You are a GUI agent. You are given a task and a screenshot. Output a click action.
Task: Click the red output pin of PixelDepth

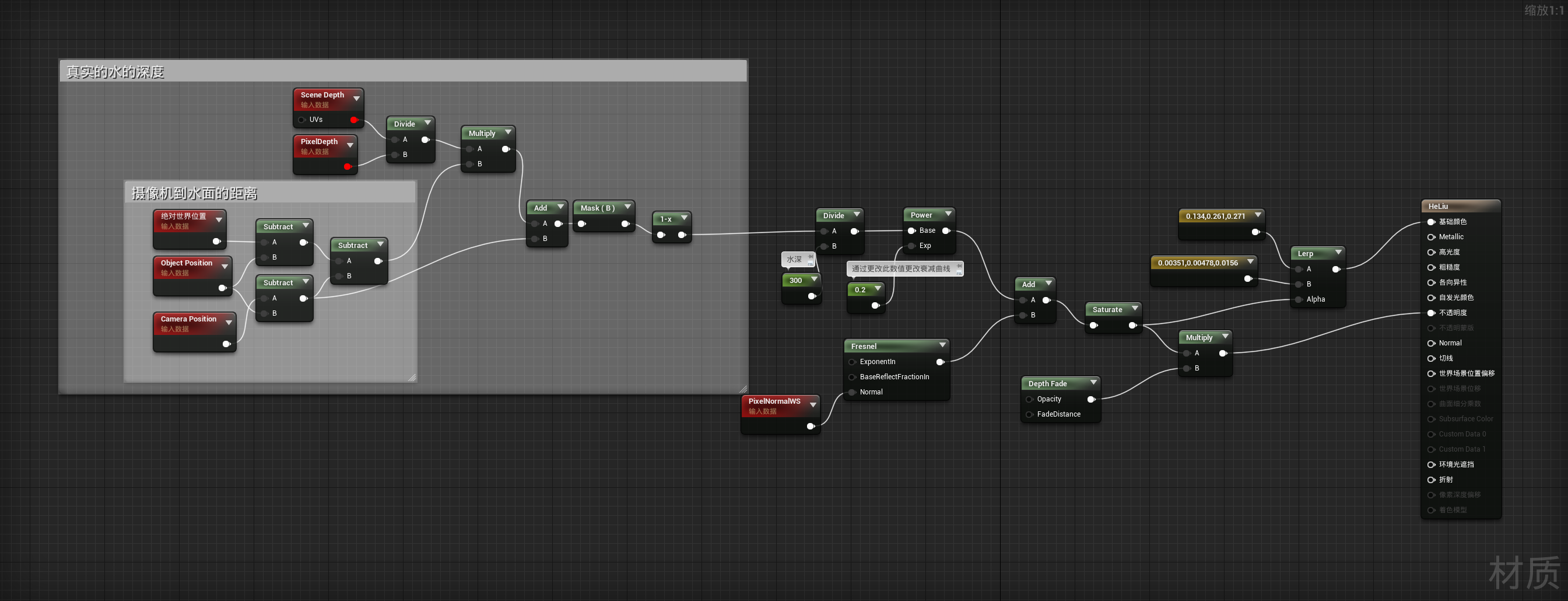tap(348, 166)
